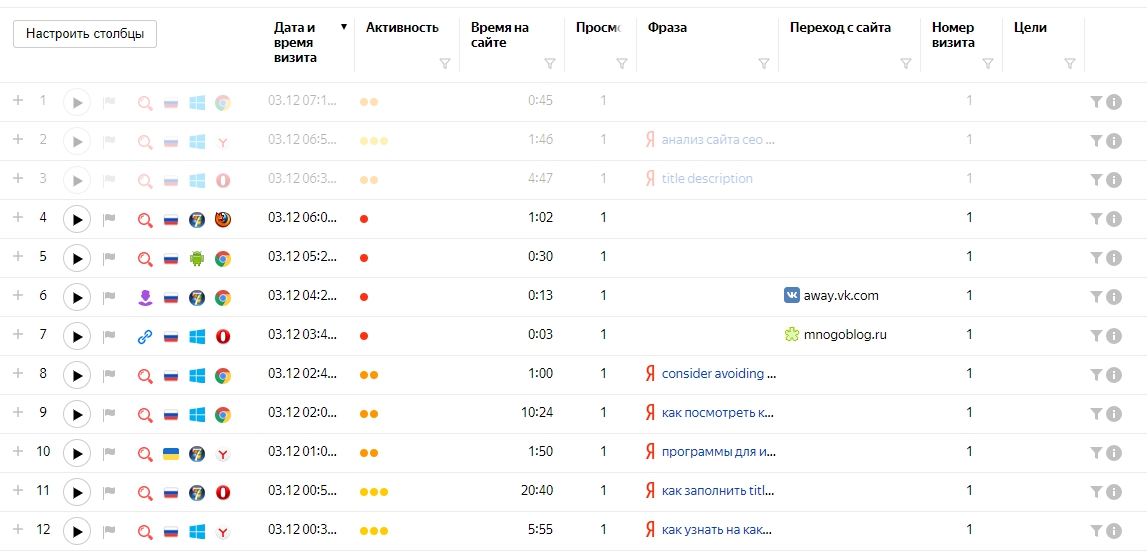Click Opera browser icon in row 7
Image resolution: width=1147 pixels, height=556 pixels.
coord(223,337)
